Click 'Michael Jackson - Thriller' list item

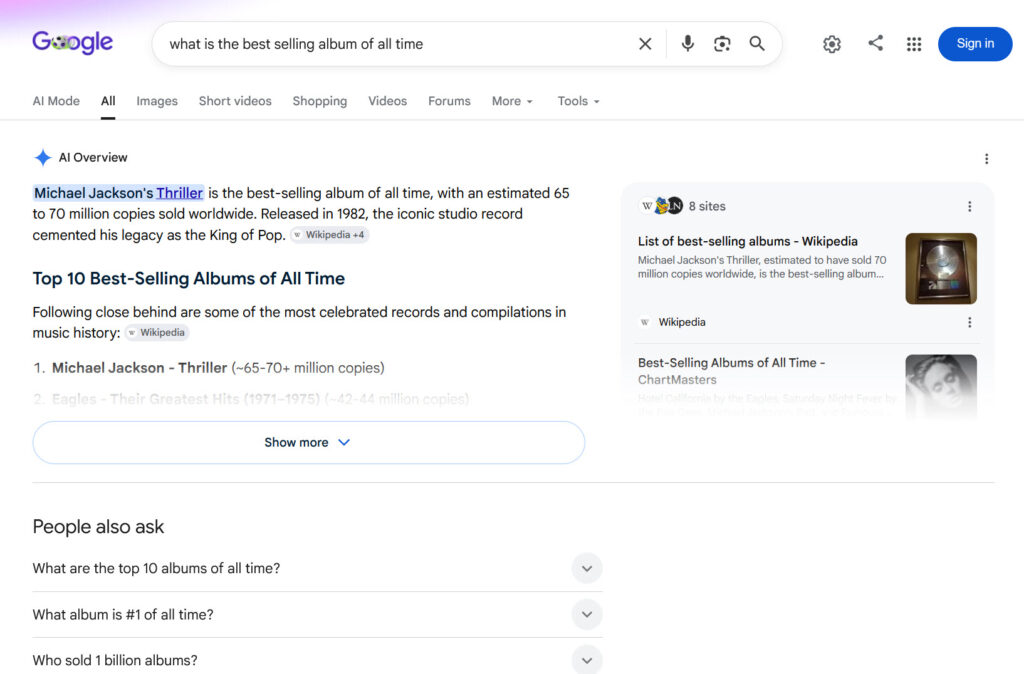pyautogui.click(x=217, y=368)
